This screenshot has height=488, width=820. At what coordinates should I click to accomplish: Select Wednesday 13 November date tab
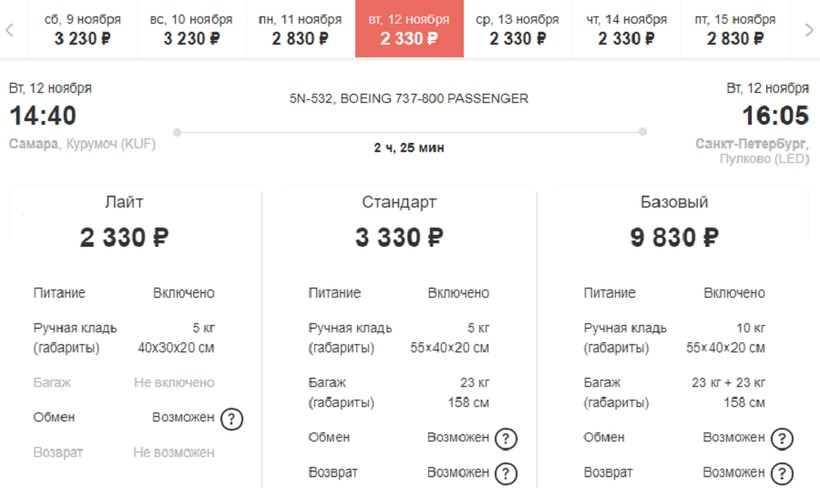(x=518, y=29)
